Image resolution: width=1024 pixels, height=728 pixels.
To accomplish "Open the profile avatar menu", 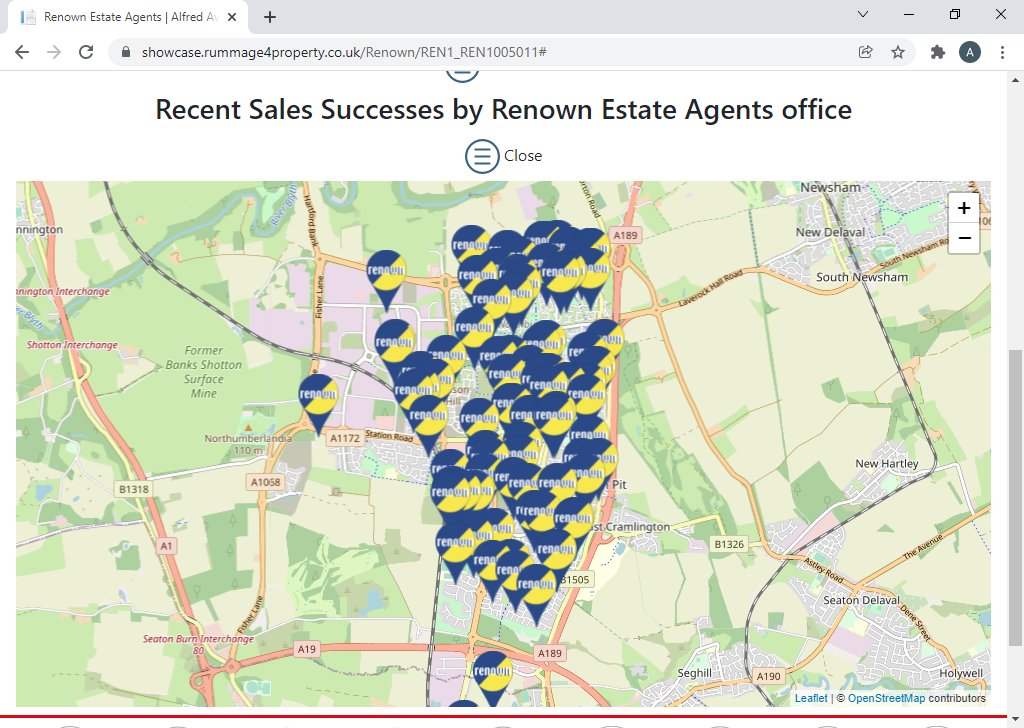I will tap(970, 51).
